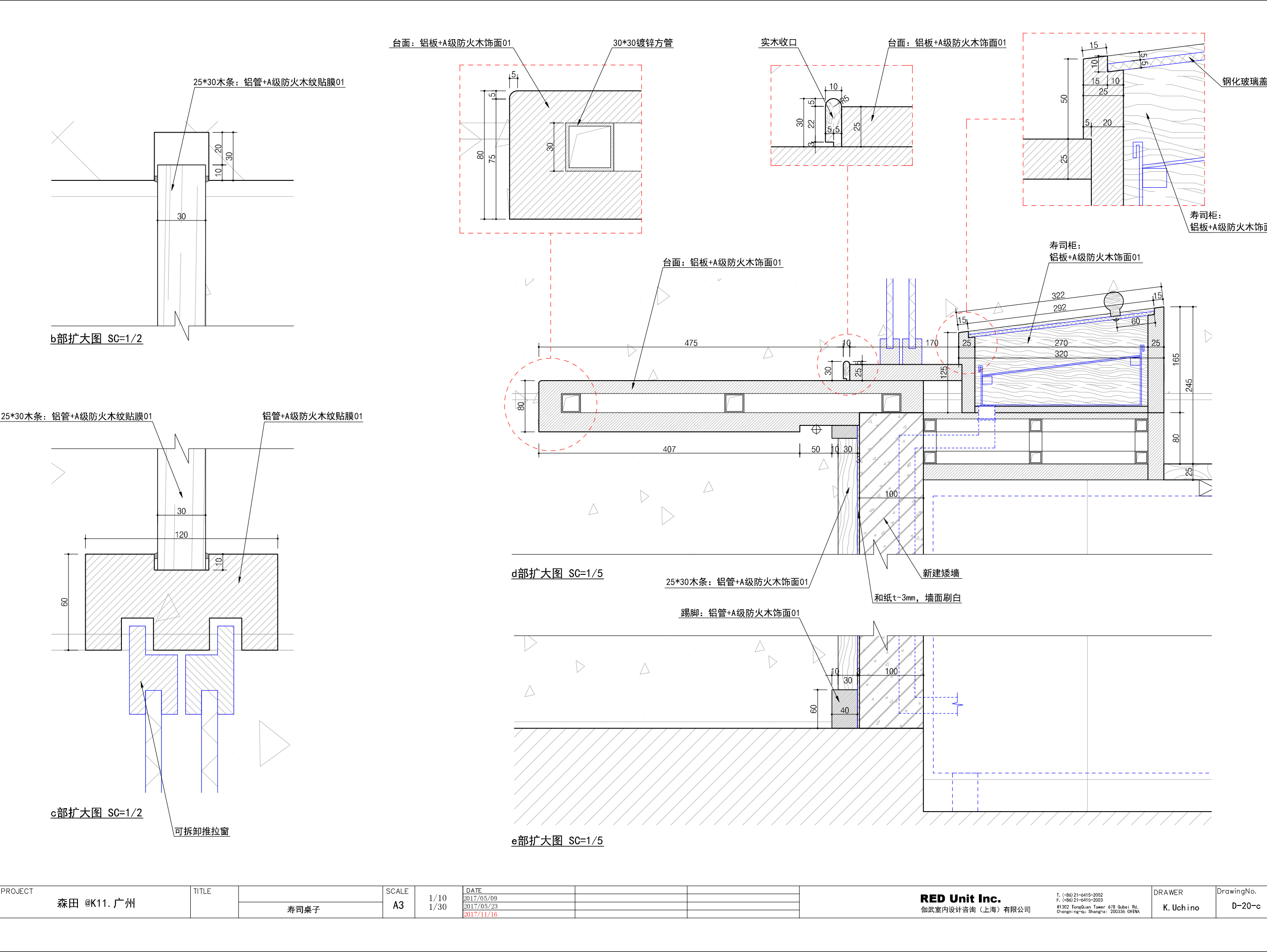Click the '新建矮墙' wall annotation

pyautogui.click(x=941, y=574)
